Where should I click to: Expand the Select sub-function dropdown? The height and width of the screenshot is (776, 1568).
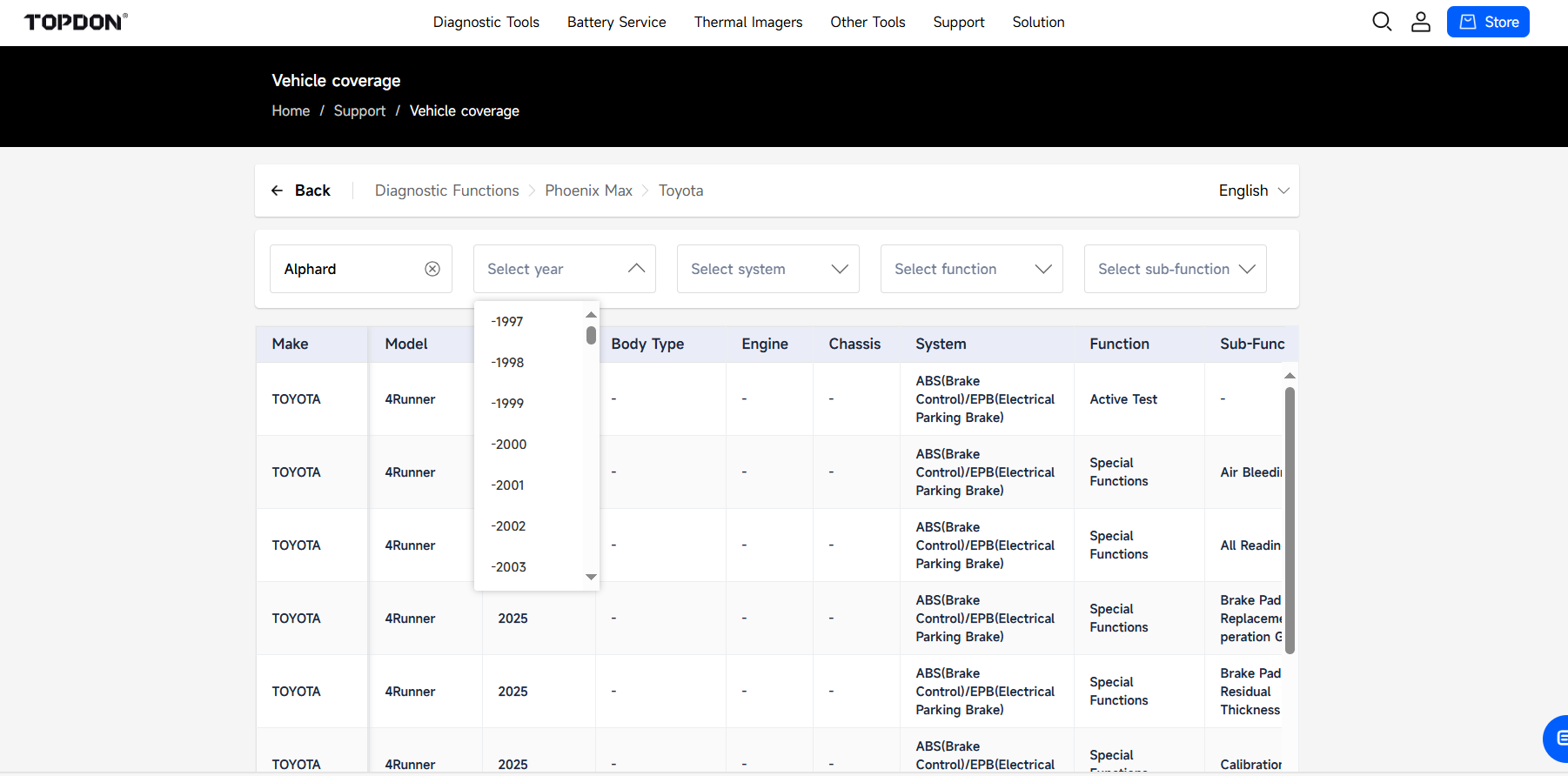[1176, 269]
